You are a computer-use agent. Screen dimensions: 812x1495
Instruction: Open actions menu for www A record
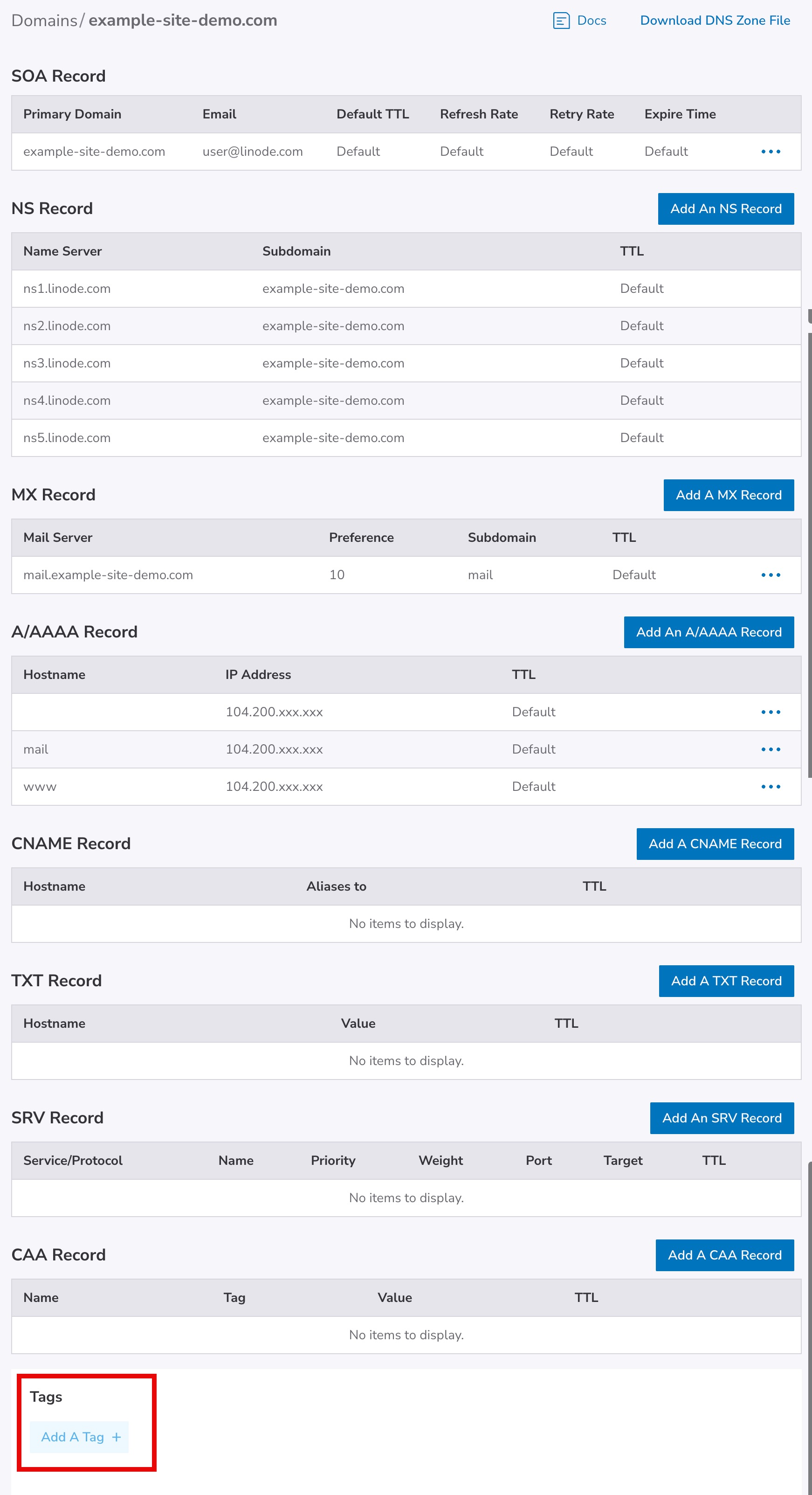(x=770, y=786)
